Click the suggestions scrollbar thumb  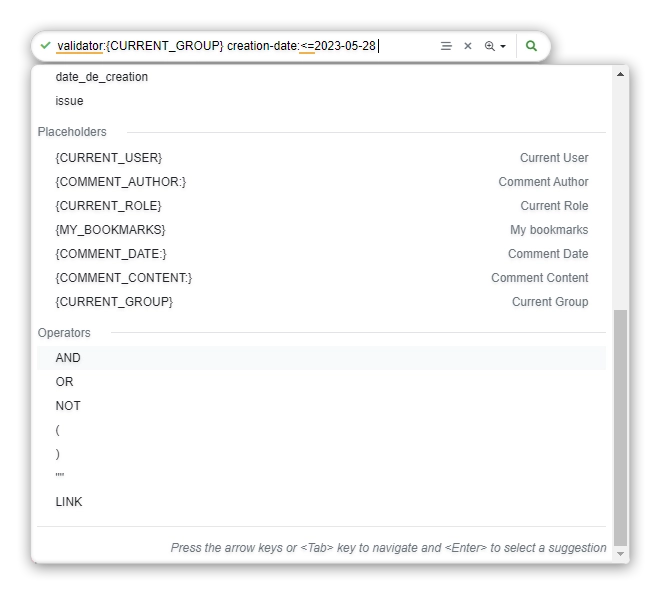point(620,428)
